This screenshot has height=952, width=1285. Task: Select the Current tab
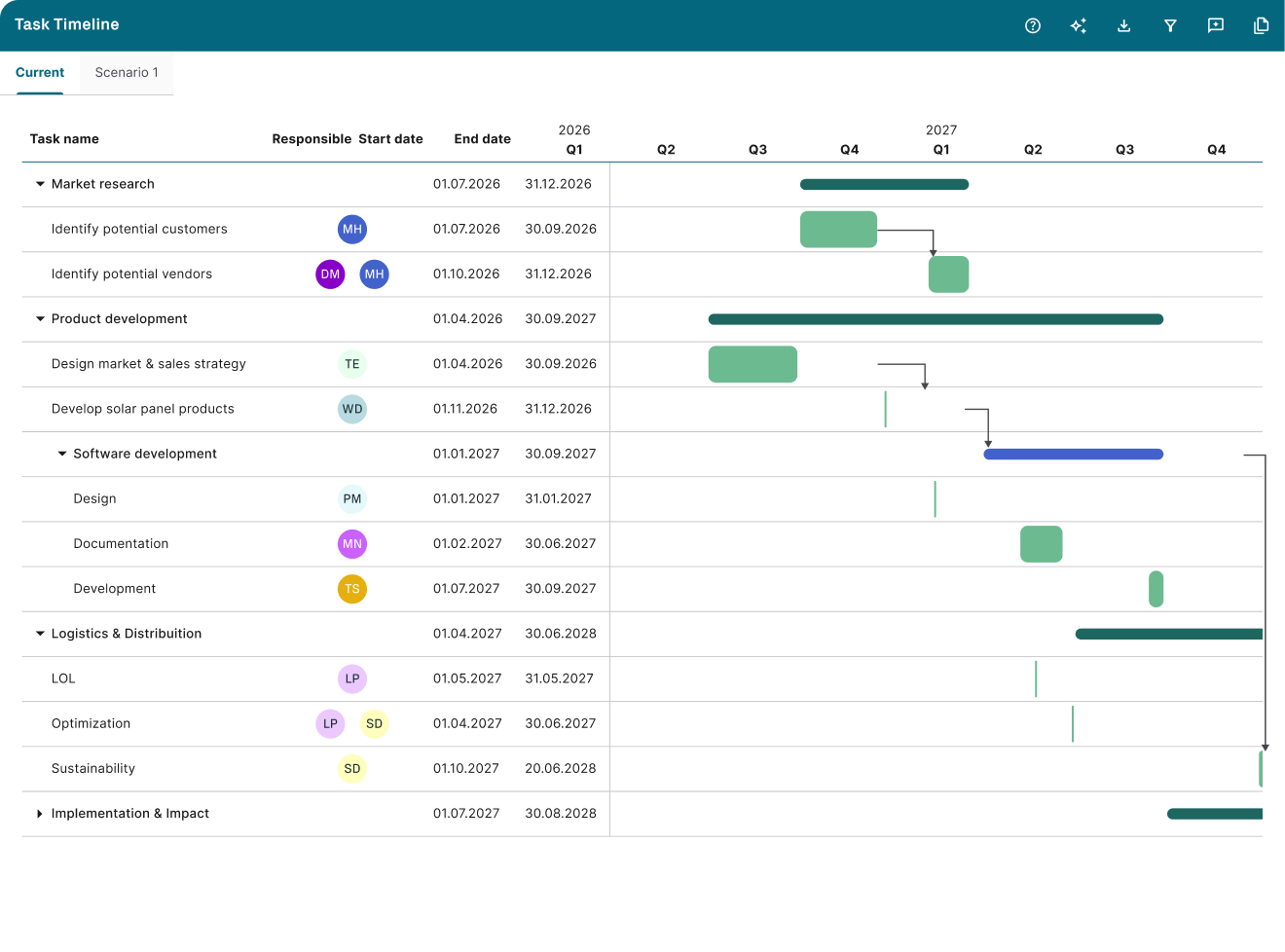[40, 73]
